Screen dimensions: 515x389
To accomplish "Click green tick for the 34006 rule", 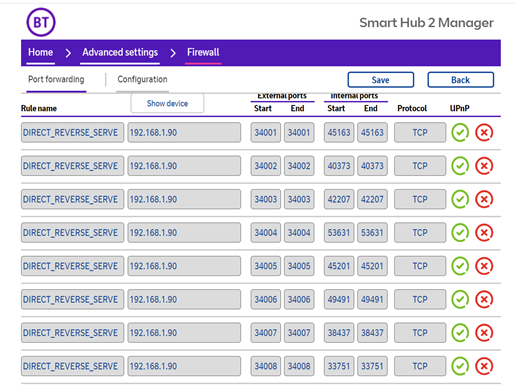I will [x=460, y=299].
